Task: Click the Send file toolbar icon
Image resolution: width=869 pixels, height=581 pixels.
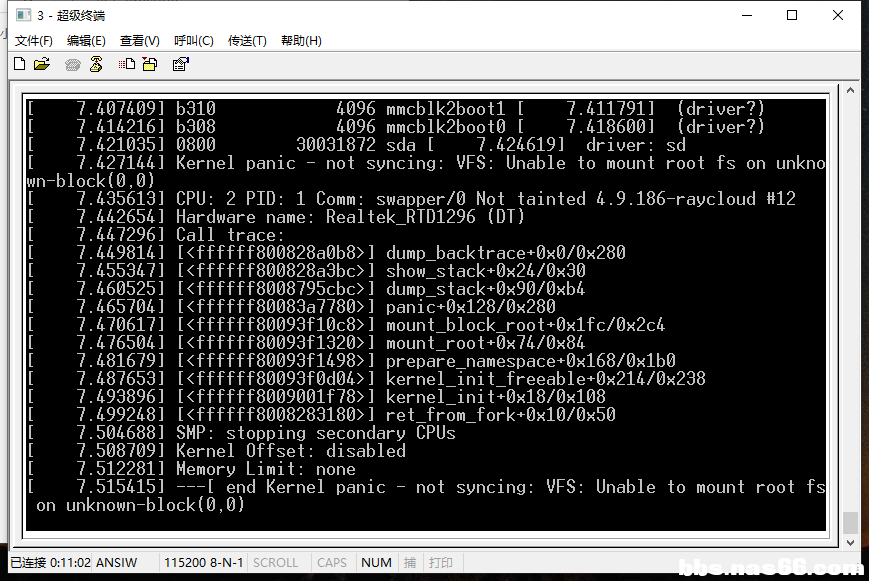Action: pos(127,64)
